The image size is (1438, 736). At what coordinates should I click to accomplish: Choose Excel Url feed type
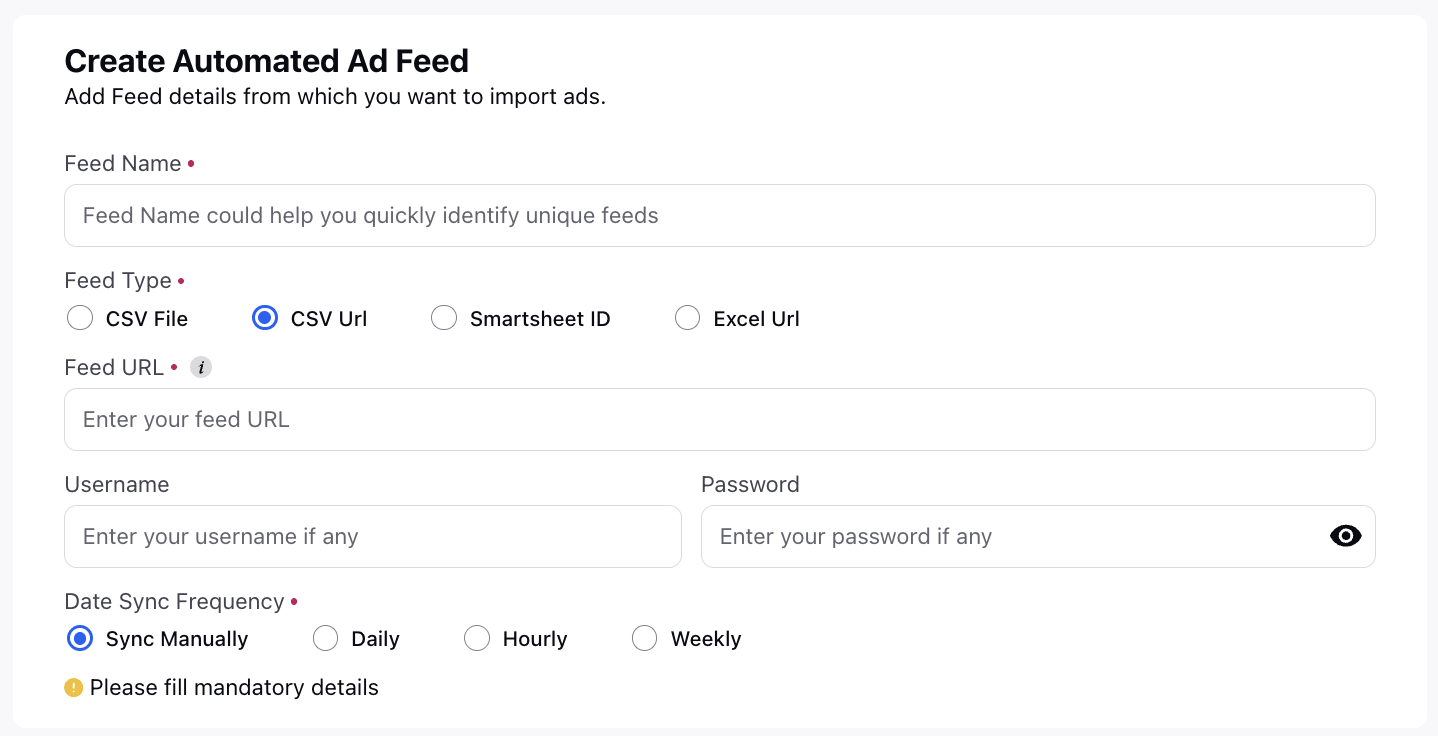[x=687, y=319]
